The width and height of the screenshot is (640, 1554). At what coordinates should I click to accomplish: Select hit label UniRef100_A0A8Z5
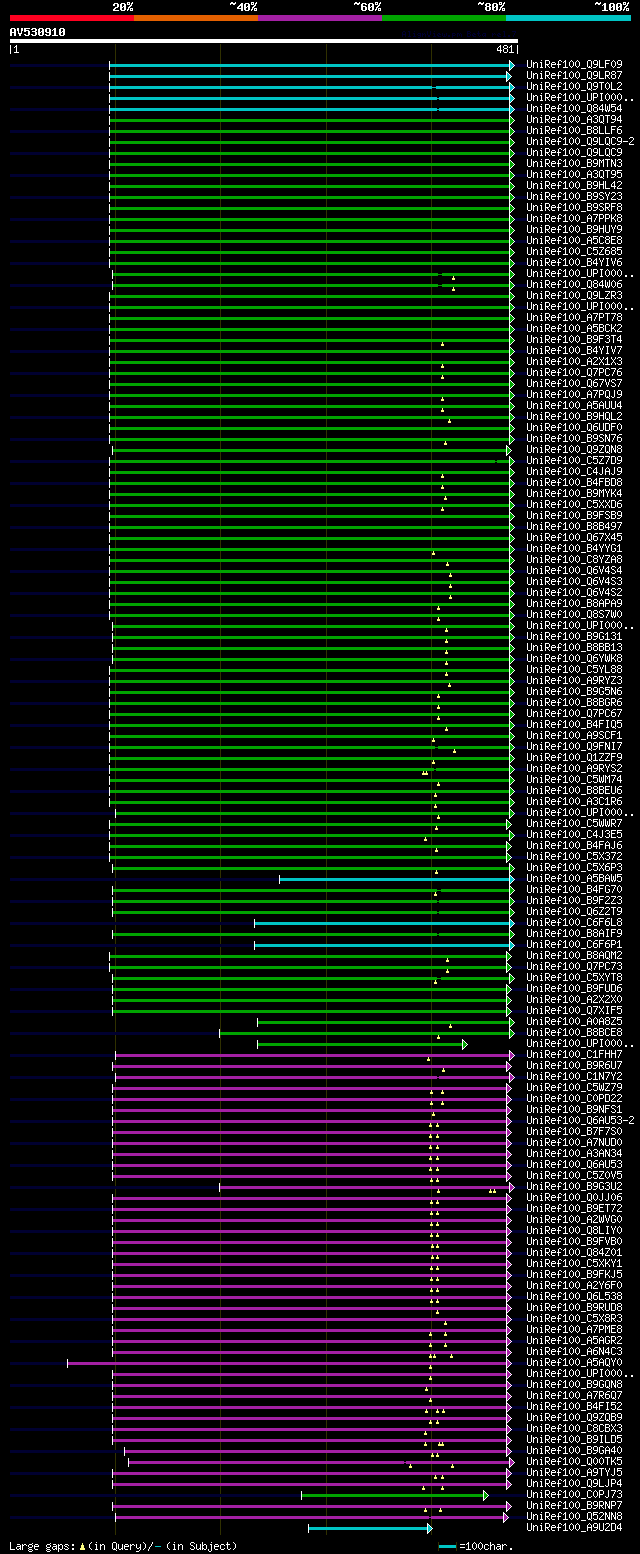pos(574,1021)
